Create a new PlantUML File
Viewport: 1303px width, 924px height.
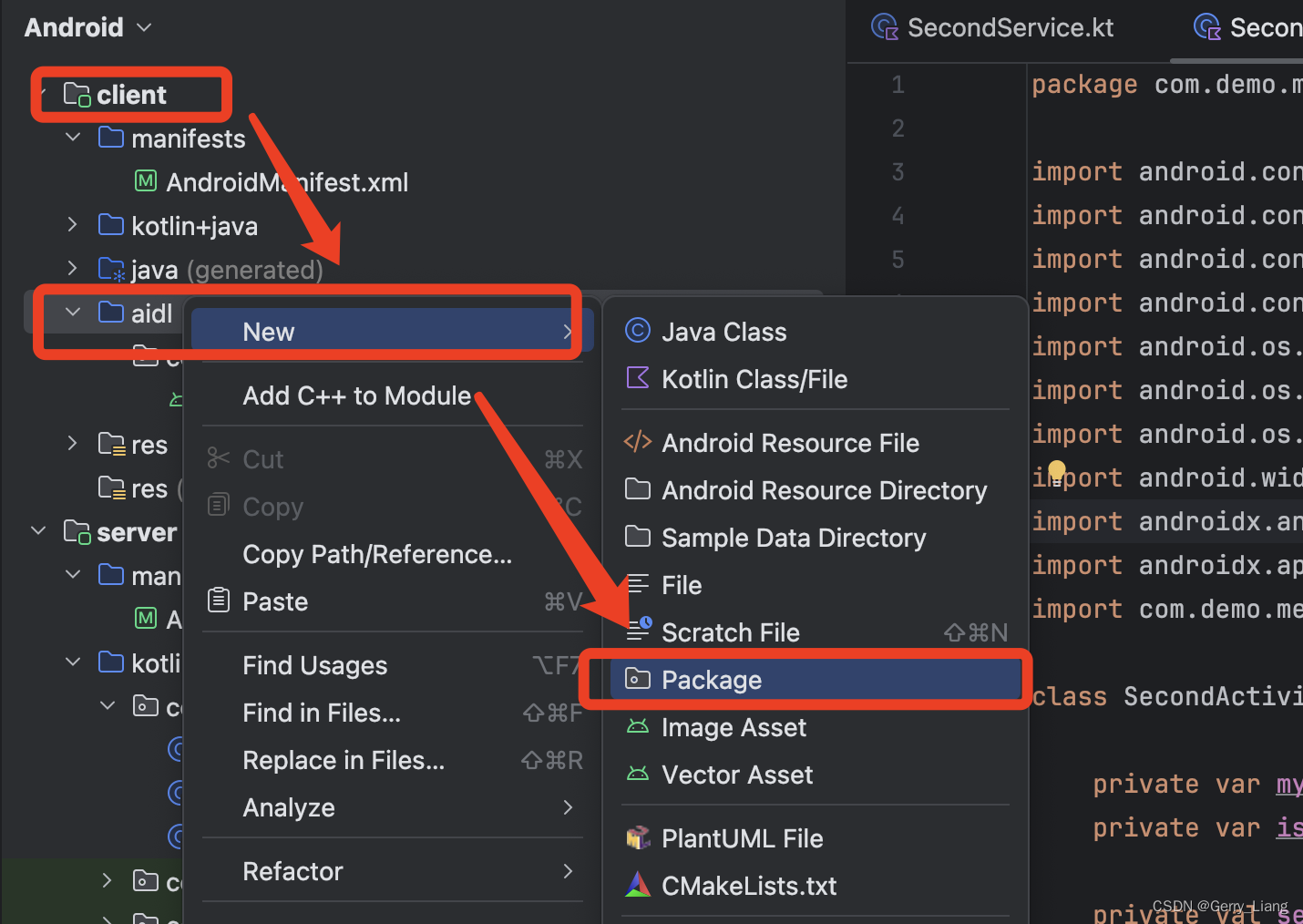click(x=816, y=838)
